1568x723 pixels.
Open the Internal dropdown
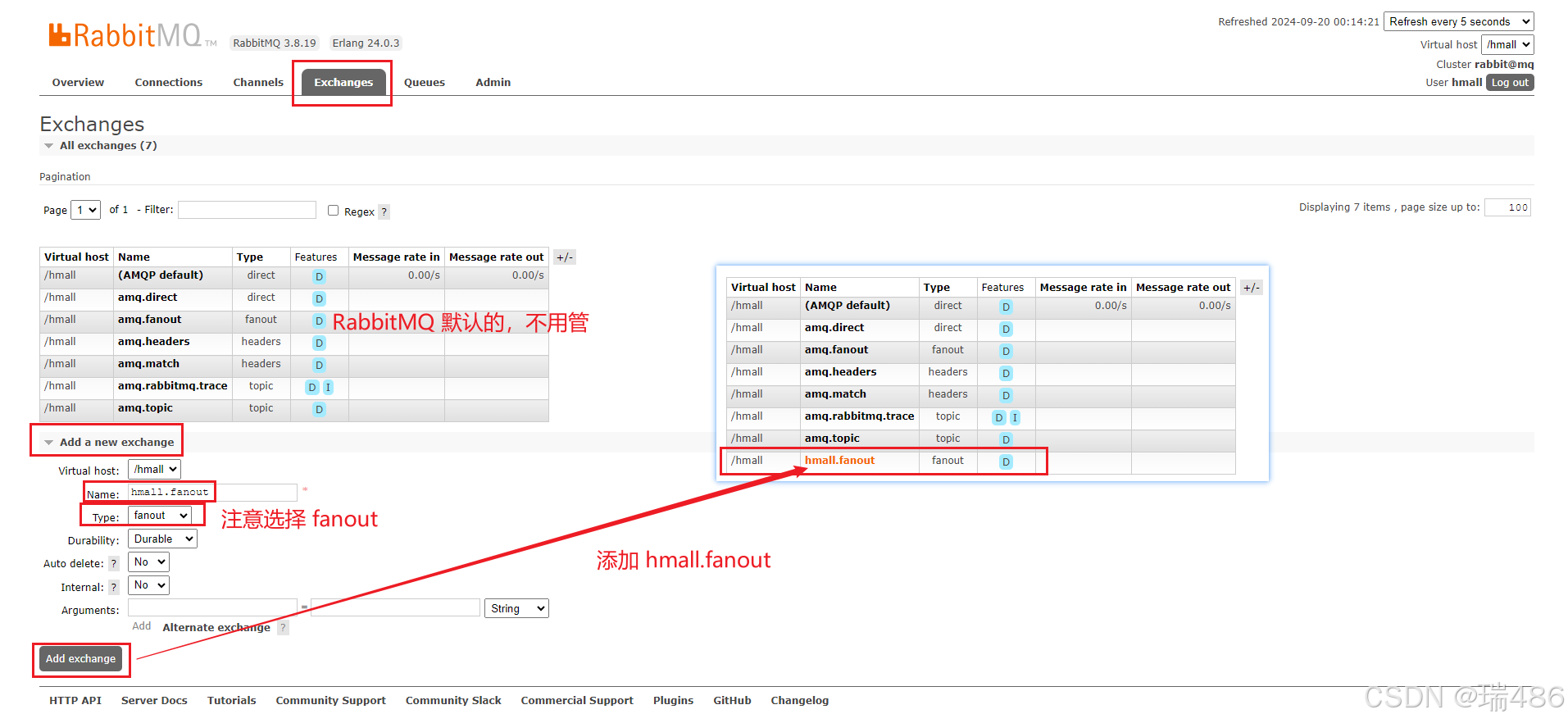click(148, 585)
